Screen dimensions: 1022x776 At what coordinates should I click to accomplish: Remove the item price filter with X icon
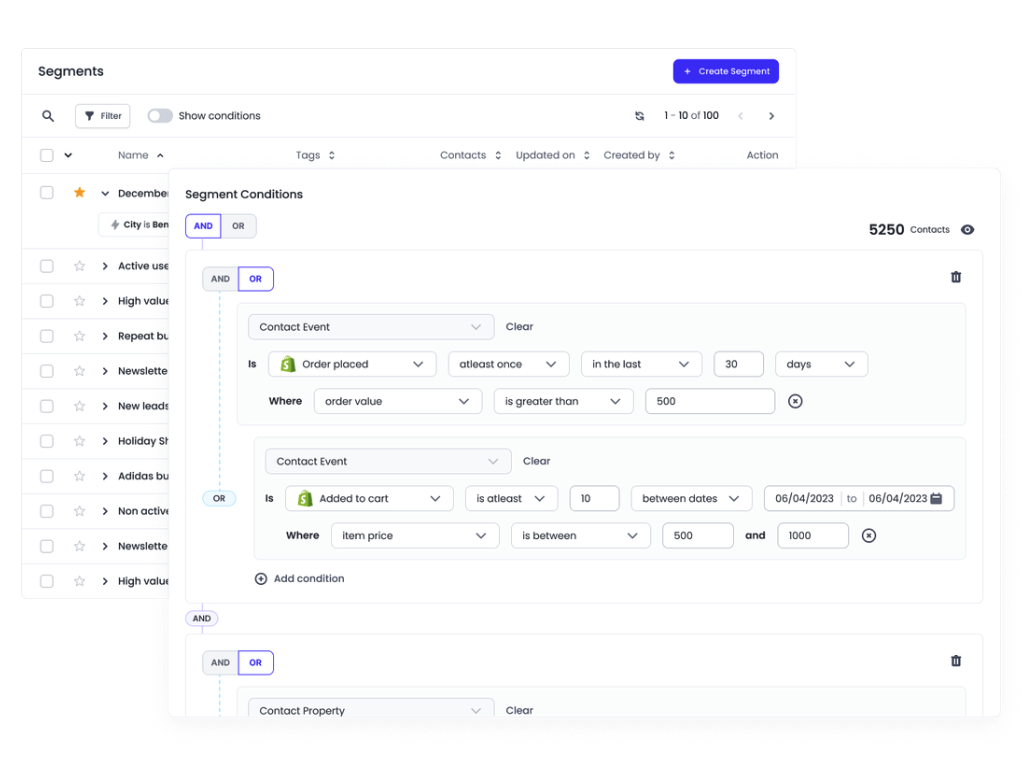click(x=869, y=536)
